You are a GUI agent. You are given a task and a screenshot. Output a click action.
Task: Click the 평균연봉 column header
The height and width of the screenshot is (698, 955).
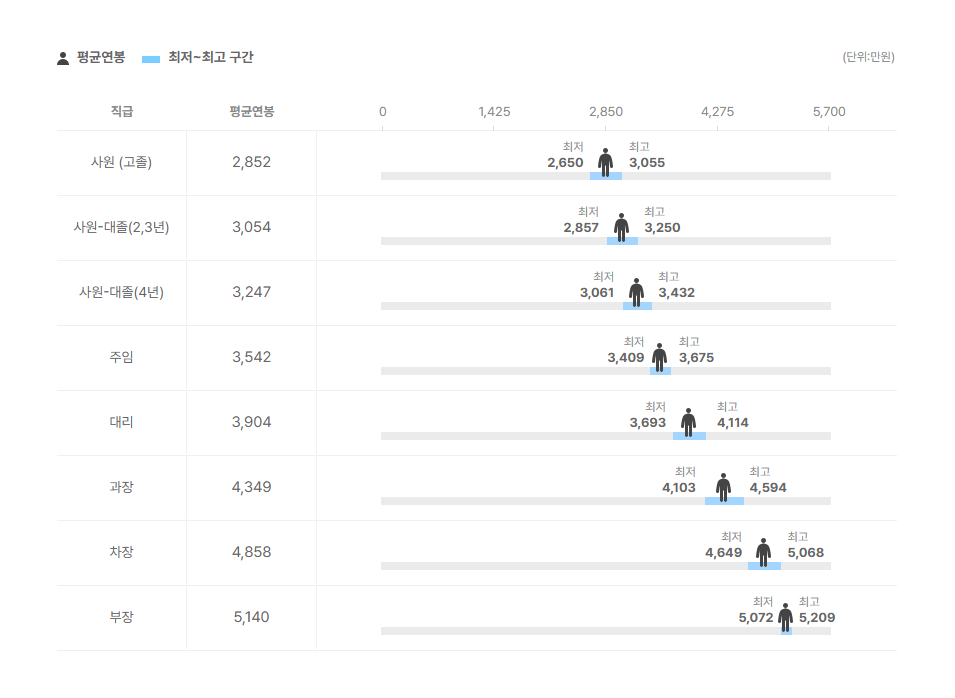coord(251,111)
